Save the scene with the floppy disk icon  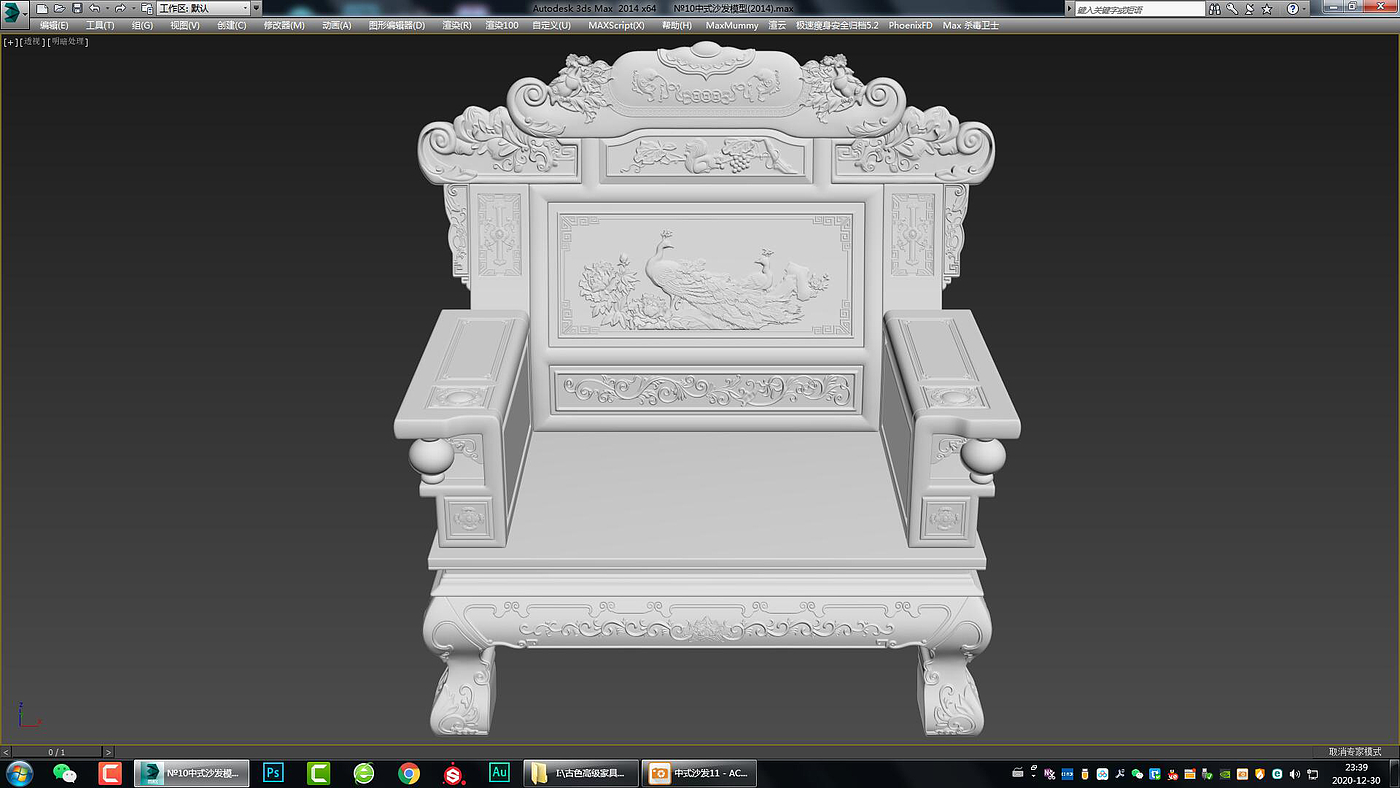pos(77,8)
